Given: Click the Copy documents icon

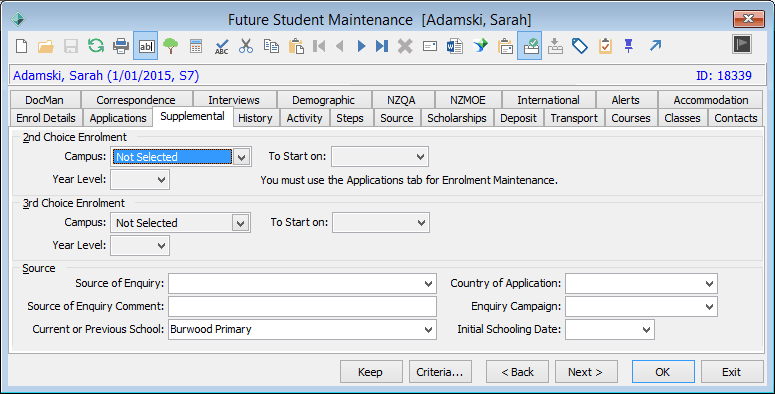Looking at the screenshot, I should [x=271, y=46].
